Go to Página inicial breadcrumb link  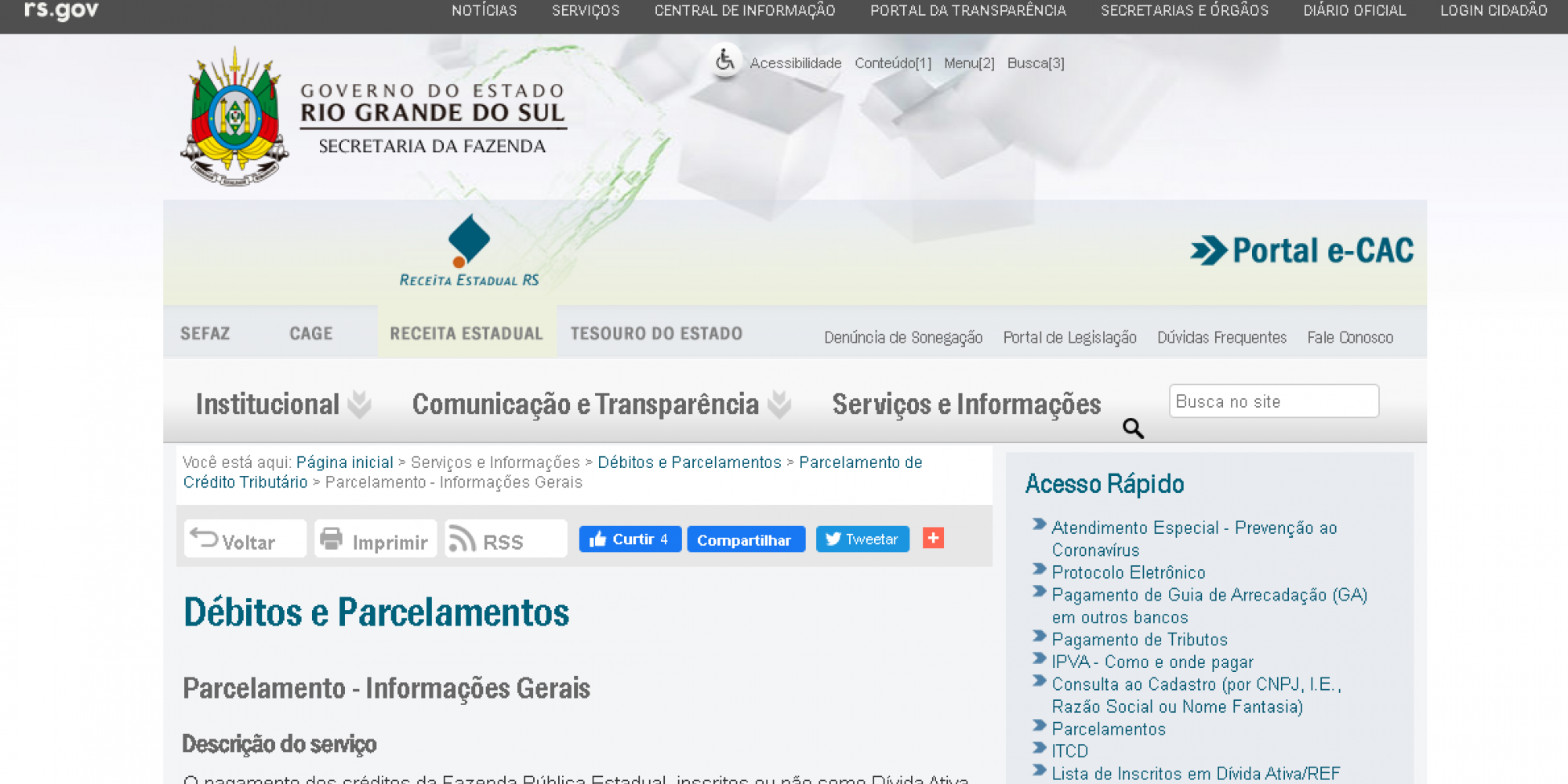click(x=344, y=463)
